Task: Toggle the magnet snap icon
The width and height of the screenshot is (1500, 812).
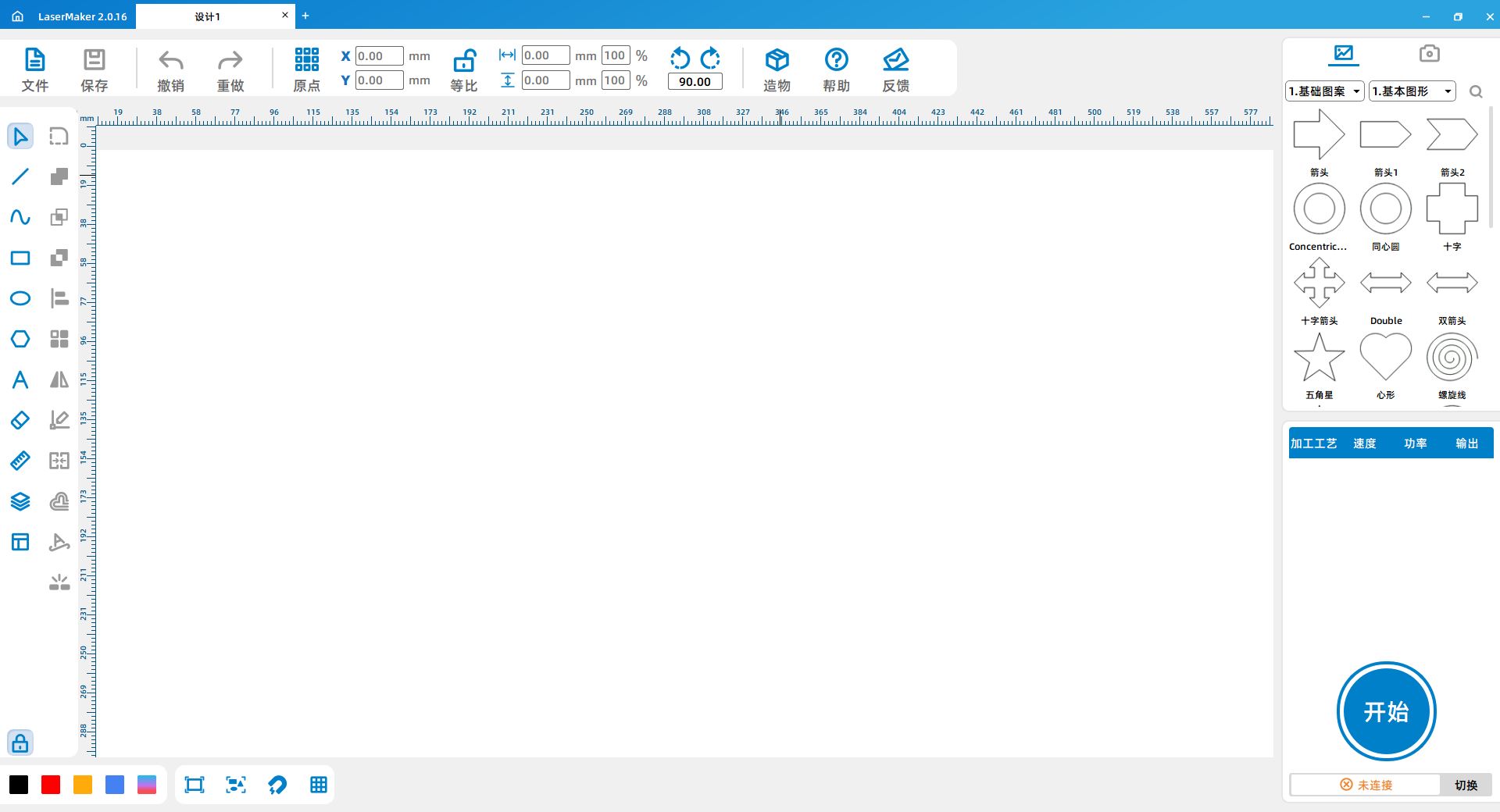Action: point(277,785)
